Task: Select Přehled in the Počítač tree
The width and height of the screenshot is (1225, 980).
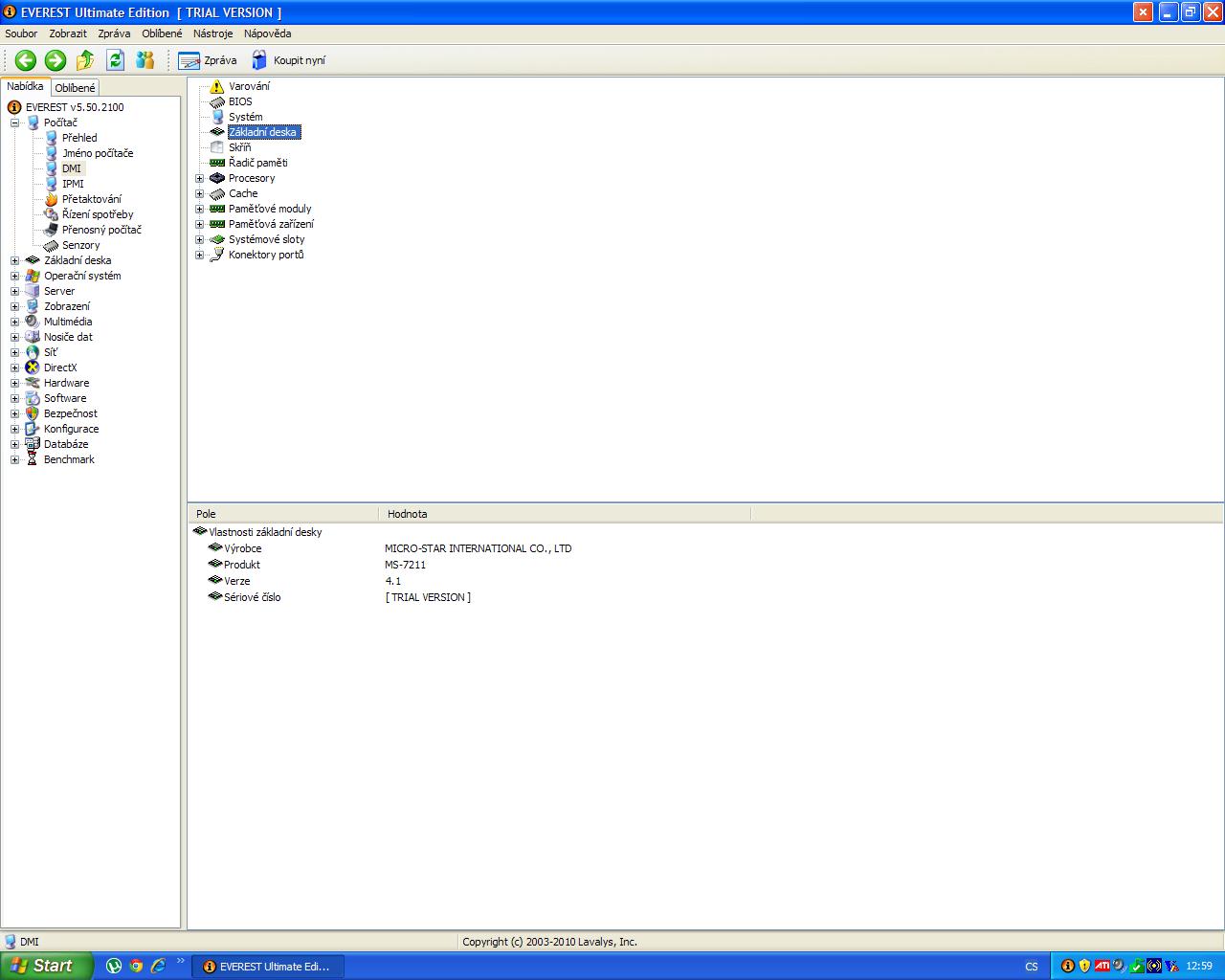Action: pos(79,138)
